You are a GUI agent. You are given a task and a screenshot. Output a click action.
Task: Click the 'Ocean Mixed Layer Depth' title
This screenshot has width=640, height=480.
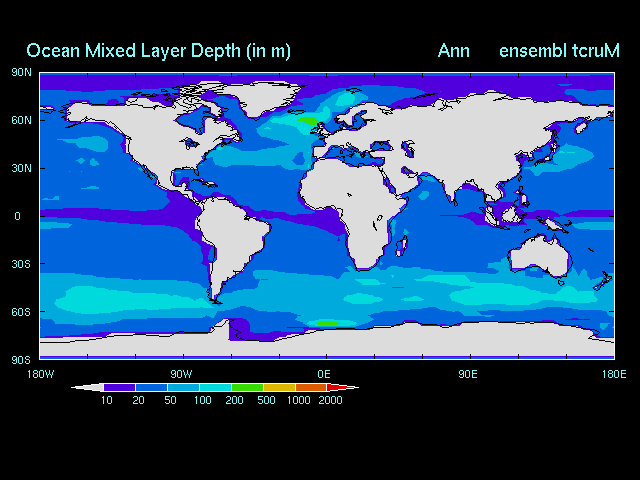point(158,50)
